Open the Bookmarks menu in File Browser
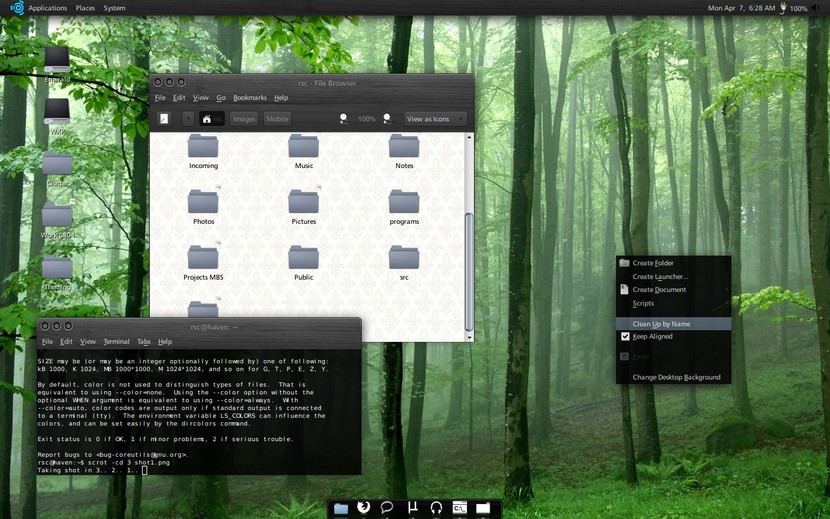This screenshot has height=519, width=830. click(250, 98)
